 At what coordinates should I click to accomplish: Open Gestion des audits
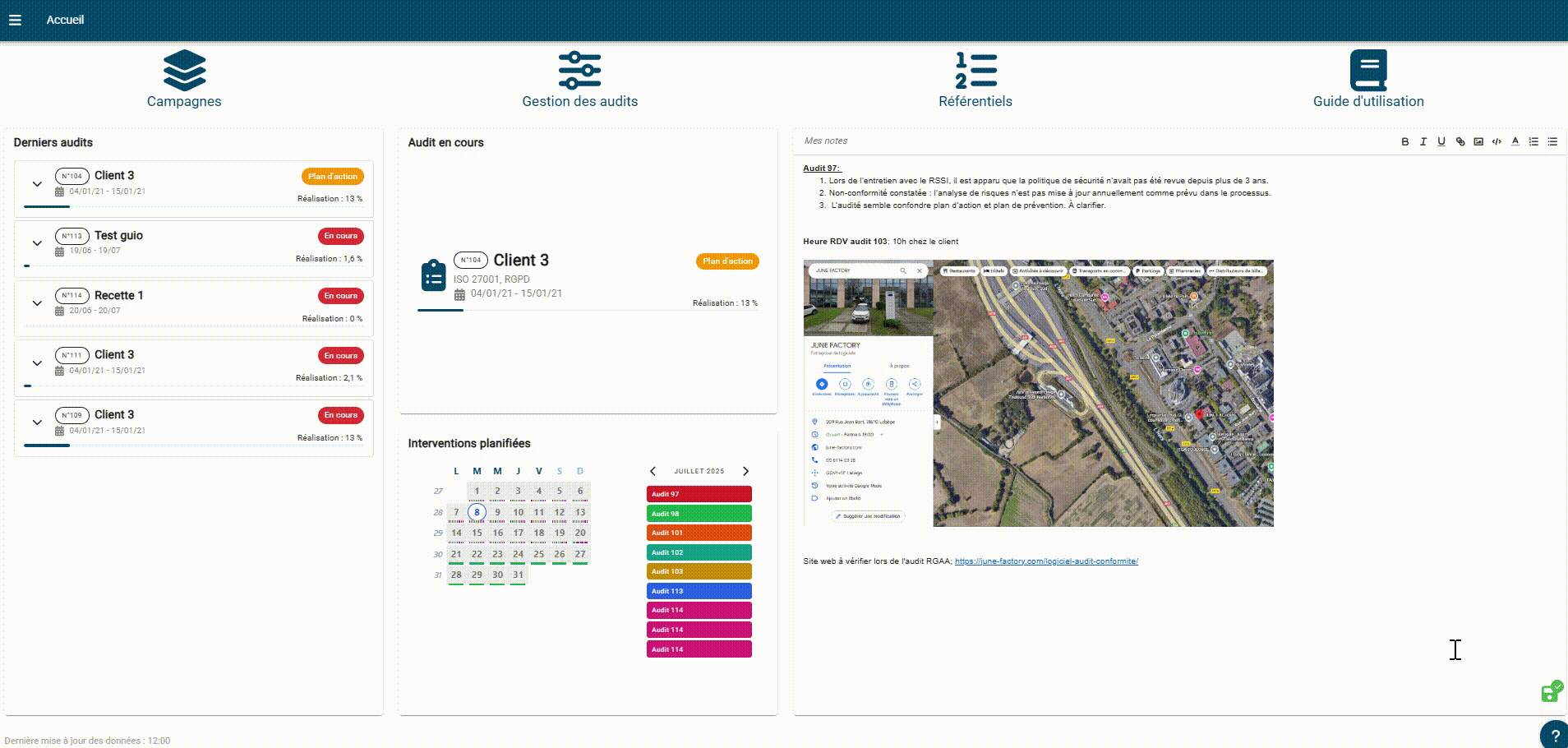pos(579,79)
